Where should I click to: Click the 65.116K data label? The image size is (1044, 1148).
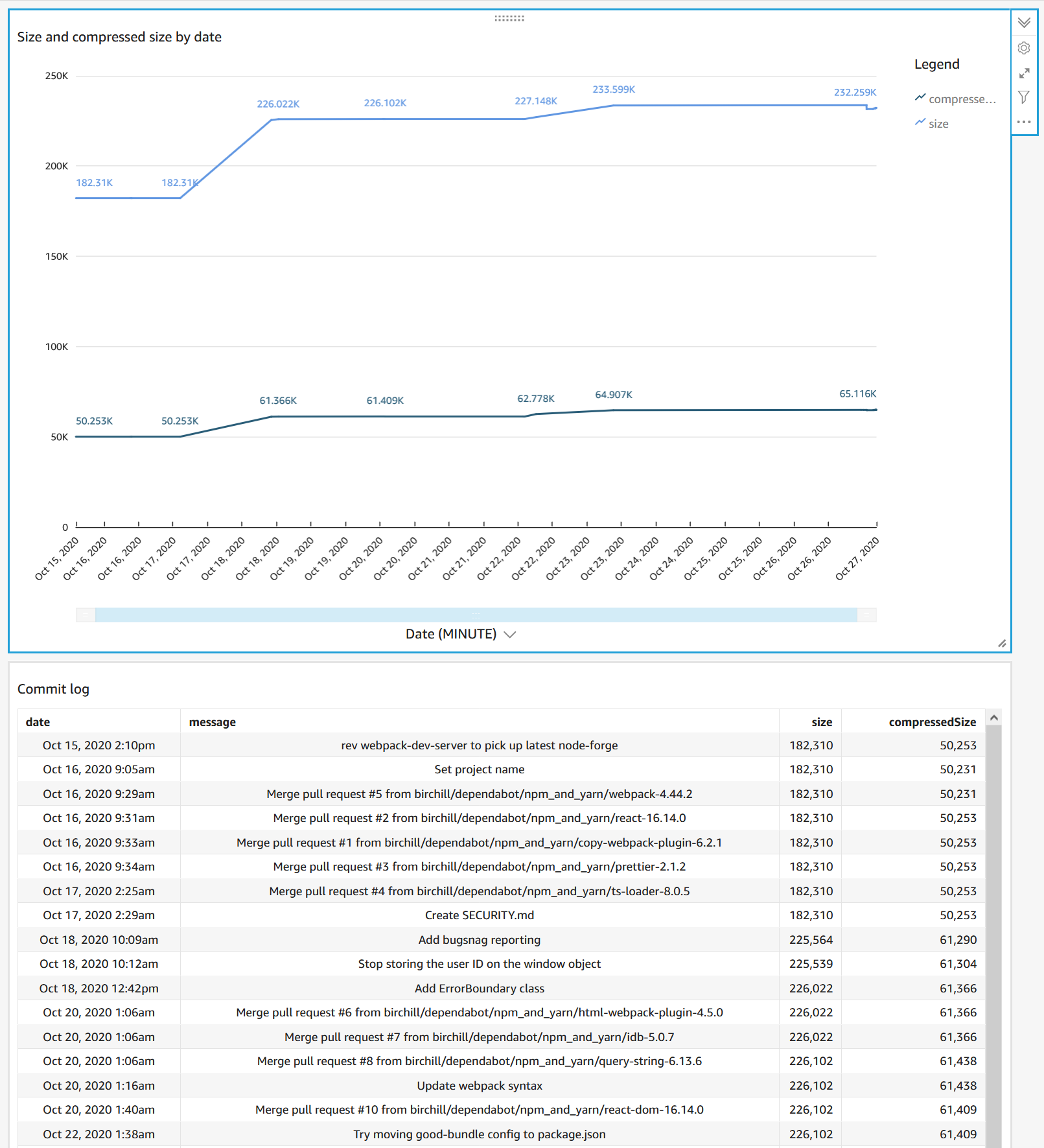[x=857, y=393]
